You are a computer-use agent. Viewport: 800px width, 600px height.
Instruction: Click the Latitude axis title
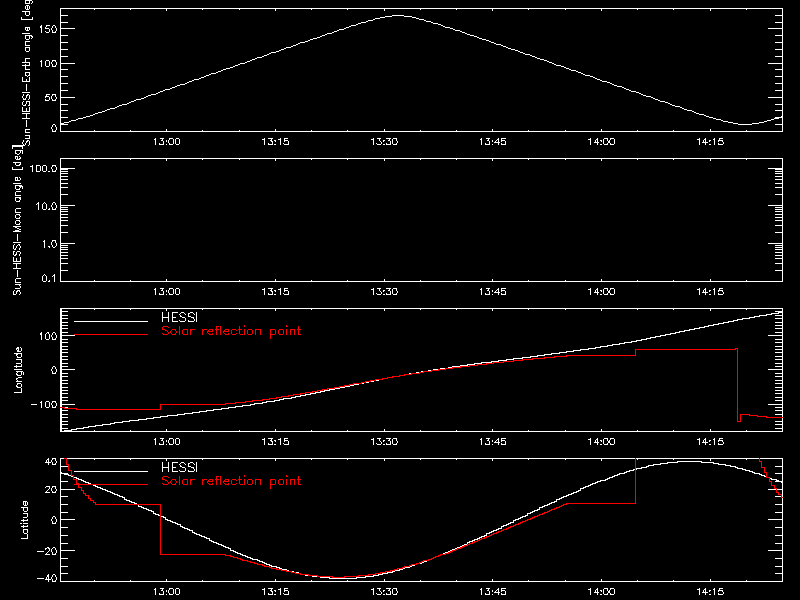24,520
